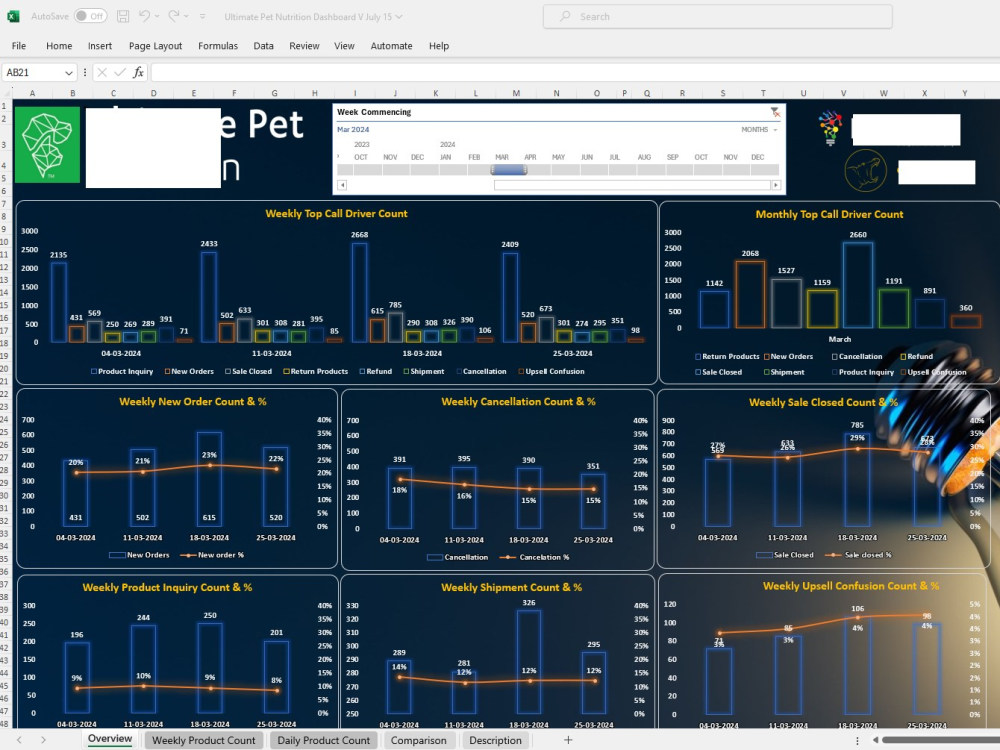
Task: Click the formula bar input area
Action: pos(575,73)
